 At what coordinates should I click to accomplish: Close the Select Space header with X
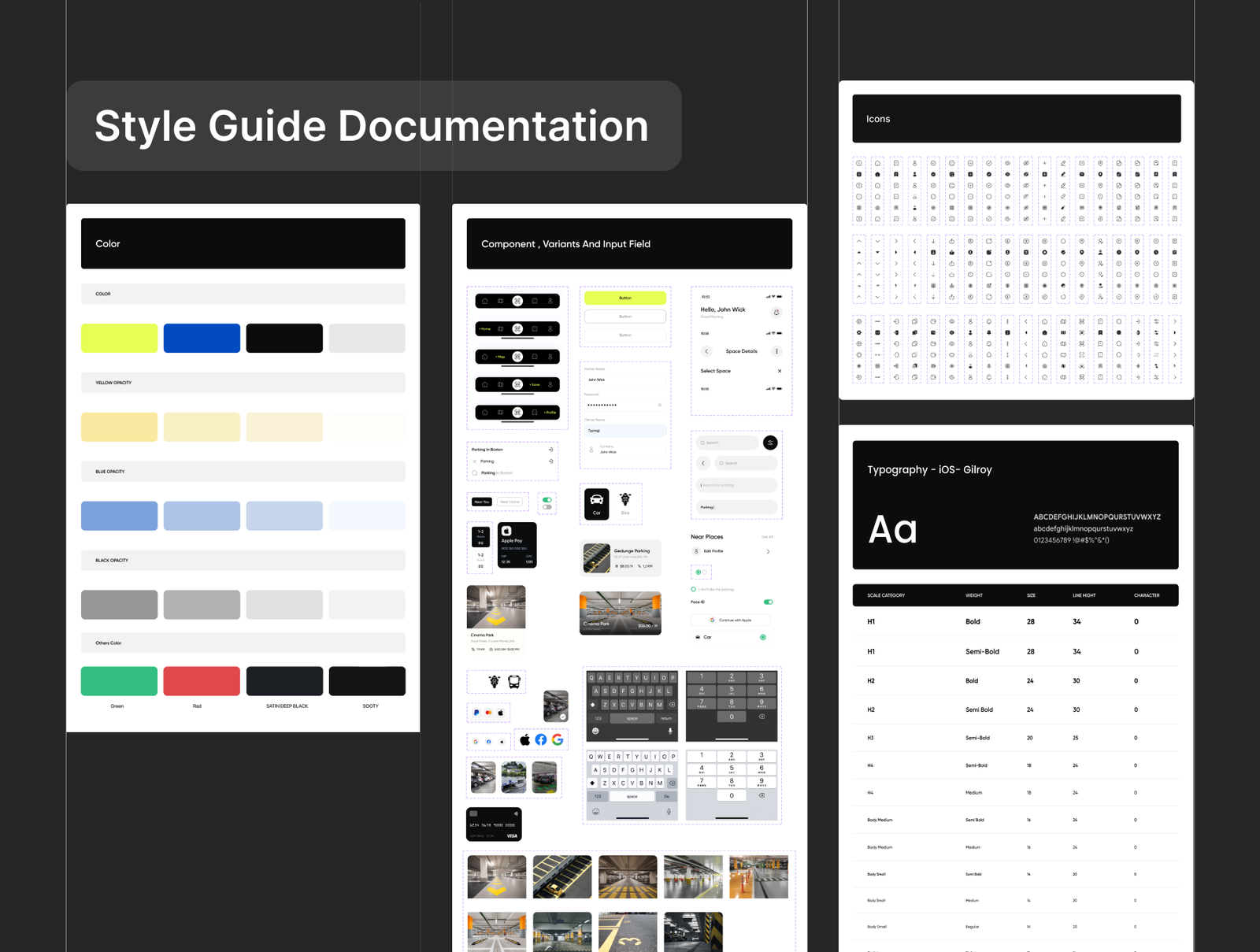[x=780, y=371]
